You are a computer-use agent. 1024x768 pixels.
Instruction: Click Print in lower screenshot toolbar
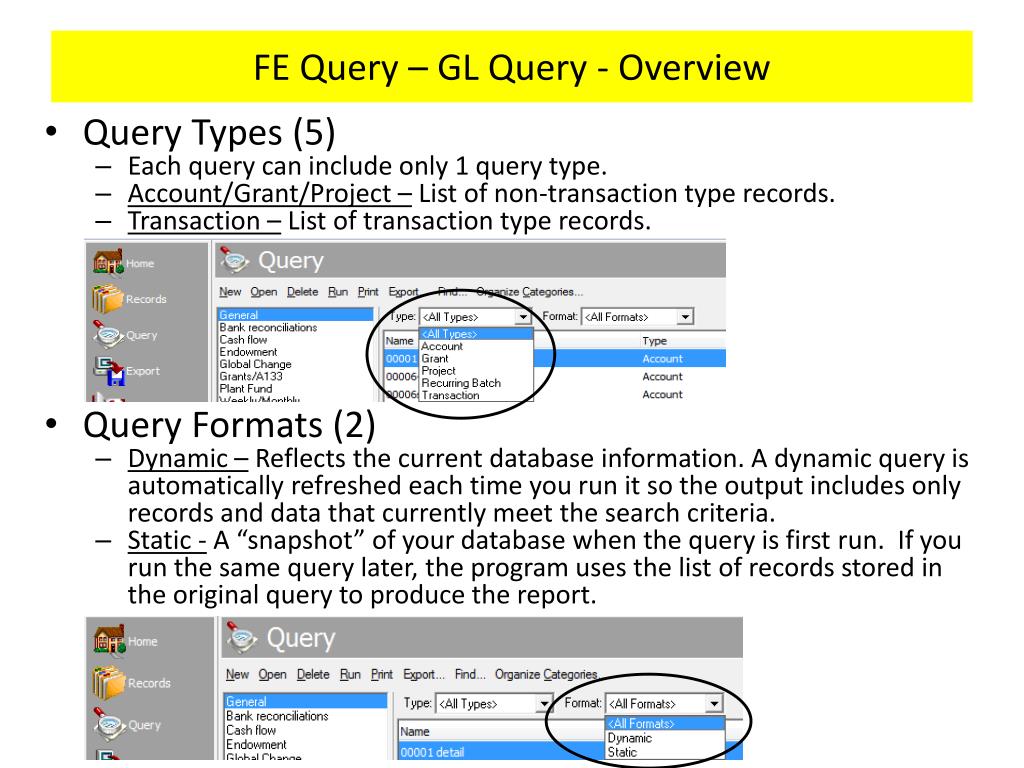click(x=381, y=674)
